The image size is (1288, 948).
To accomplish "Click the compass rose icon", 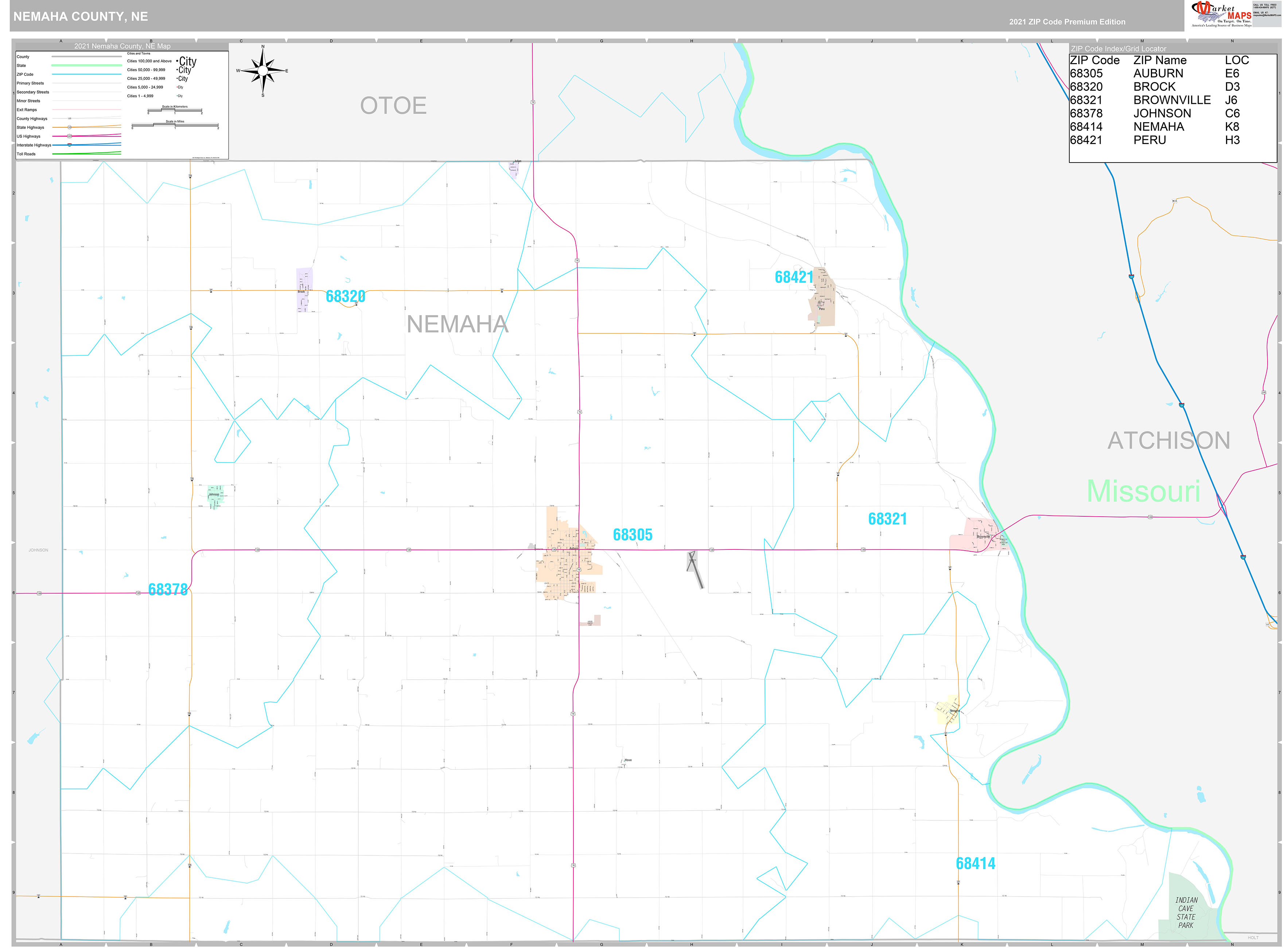I will tap(263, 70).
